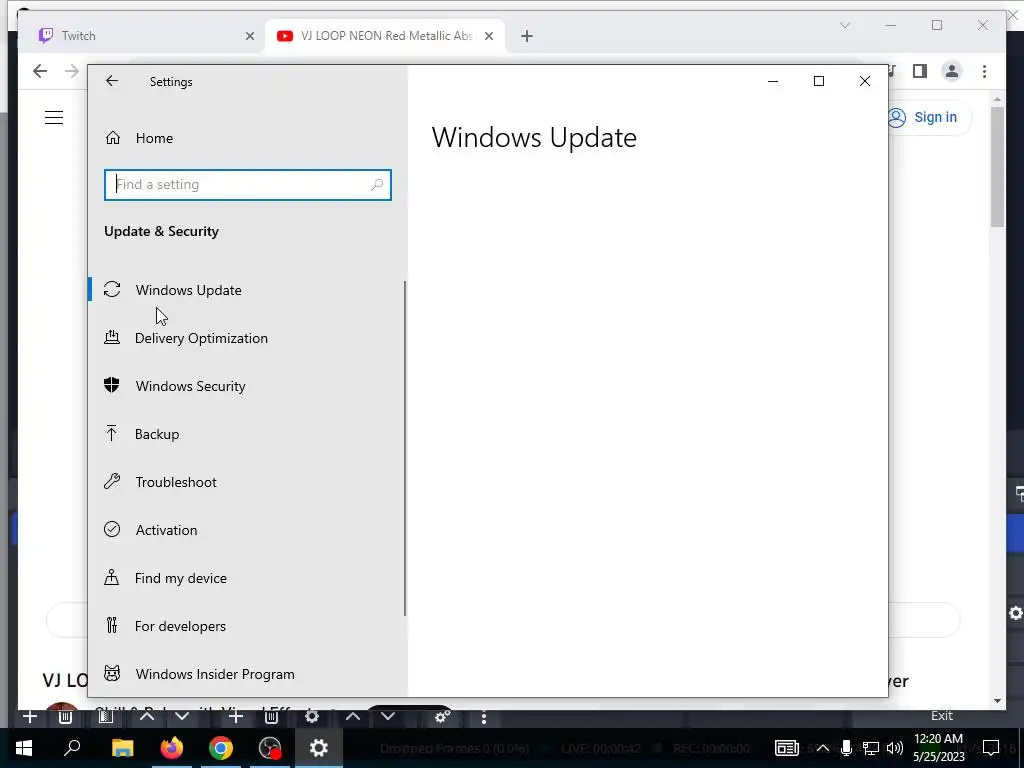Click Chrome page vertical scrollbar thumb
The height and width of the screenshot is (768, 1024).
tap(997, 167)
